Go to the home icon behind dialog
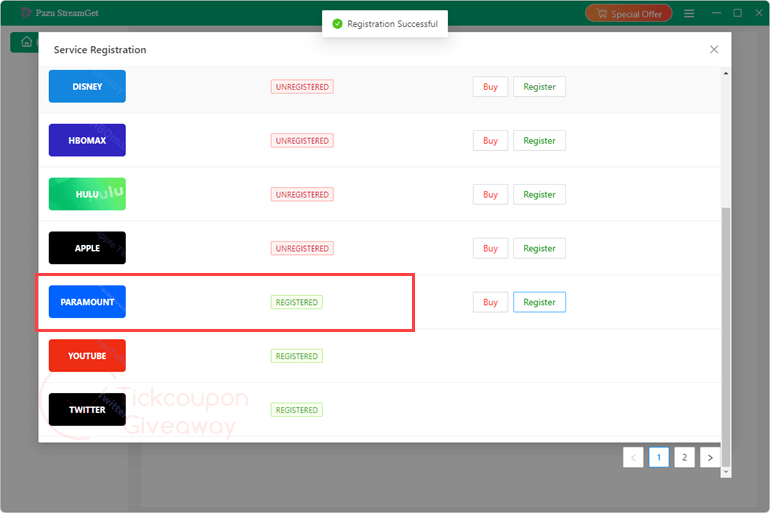The width and height of the screenshot is (770, 513). [26, 42]
